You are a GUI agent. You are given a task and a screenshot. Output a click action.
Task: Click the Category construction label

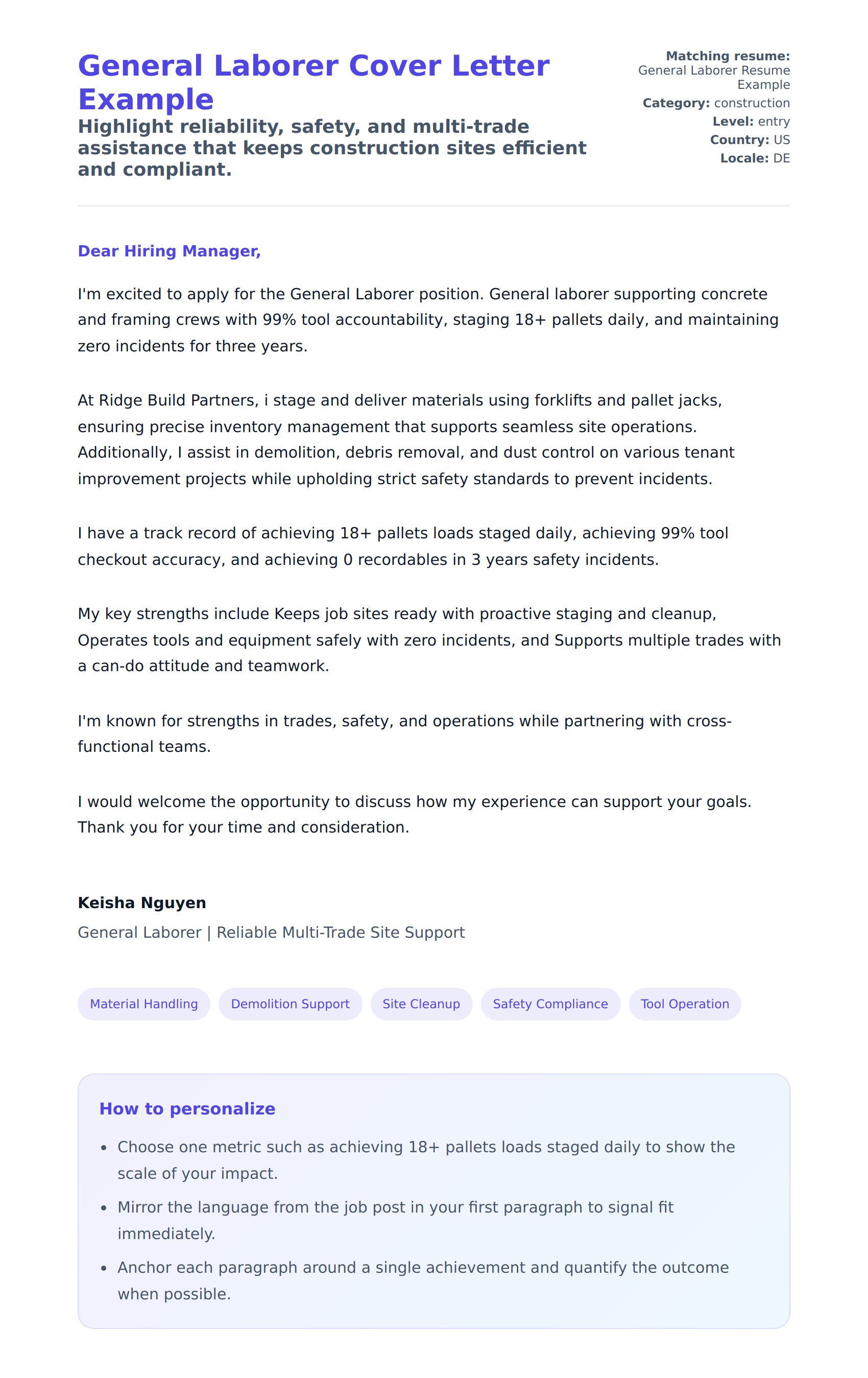[716, 103]
